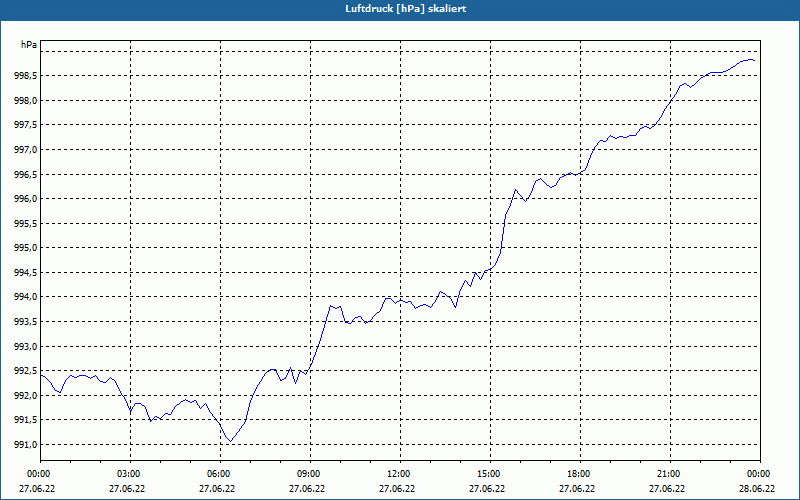
Task: Click the '18:00' time axis label
Action: pos(578,474)
